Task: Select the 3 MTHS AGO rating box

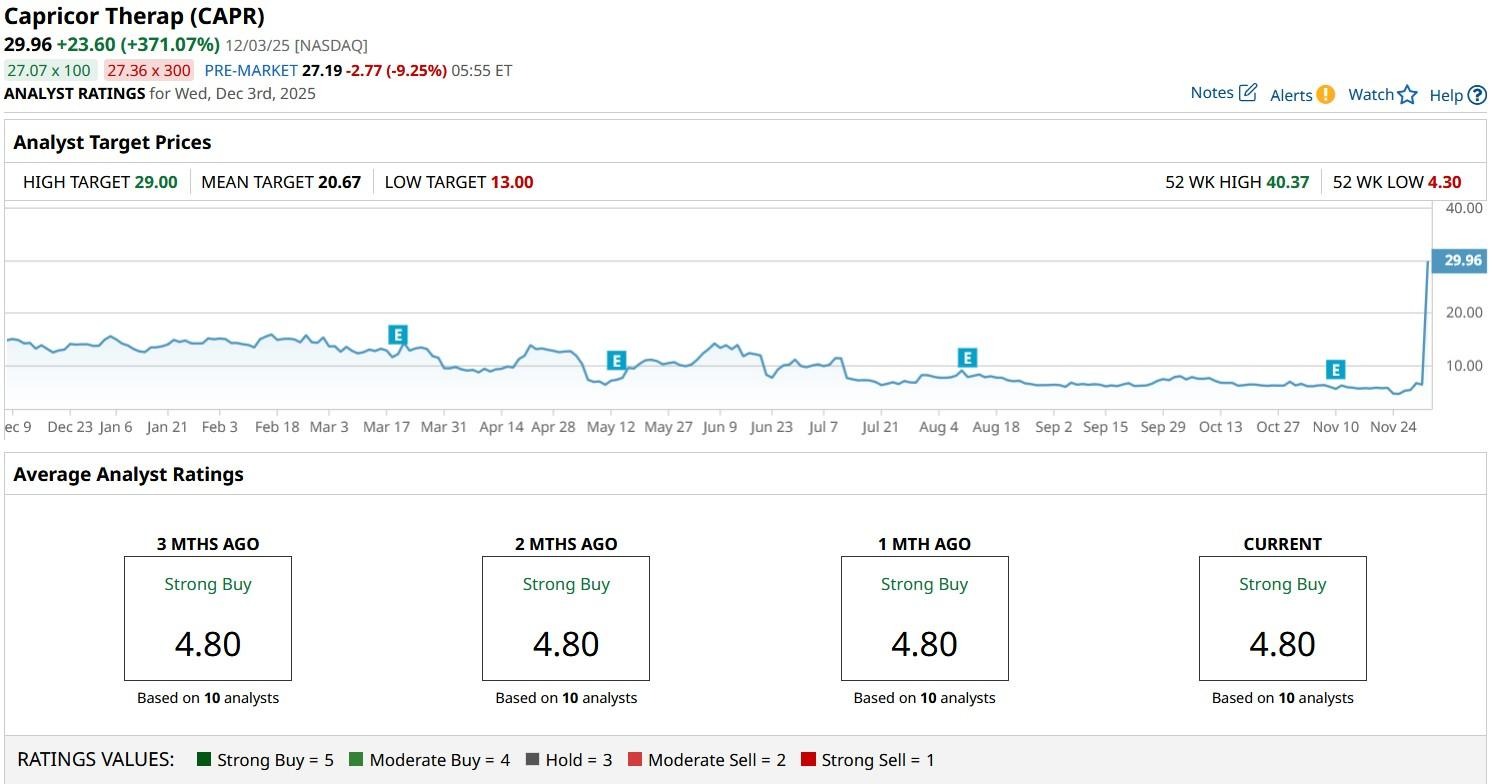Action: pos(208,618)
